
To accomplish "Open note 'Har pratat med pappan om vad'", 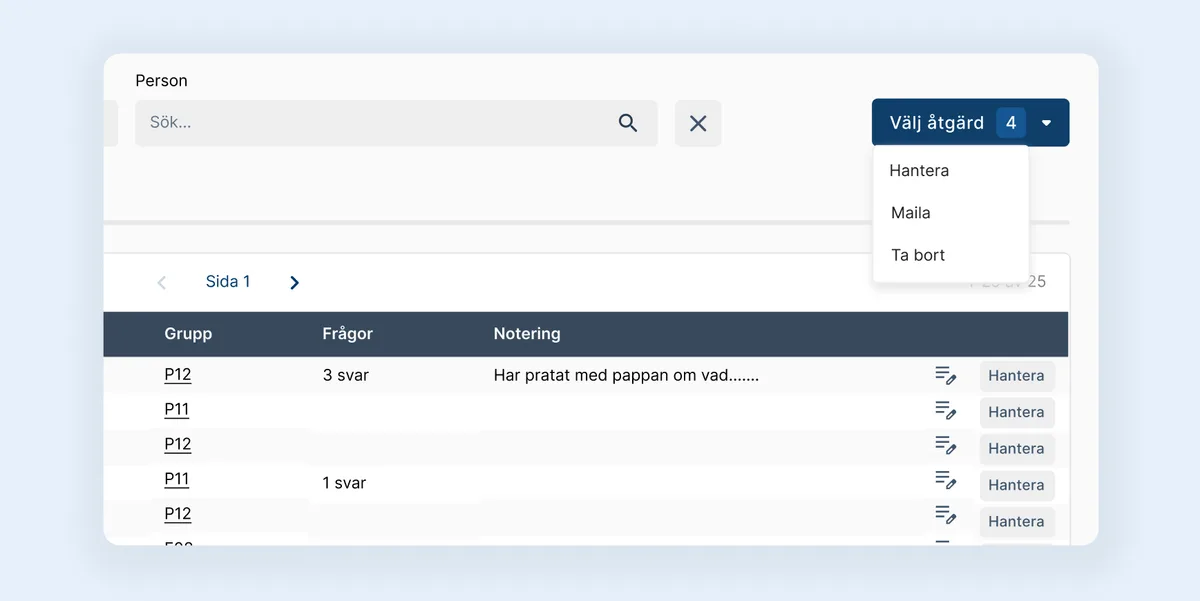I will click(626, 376).
